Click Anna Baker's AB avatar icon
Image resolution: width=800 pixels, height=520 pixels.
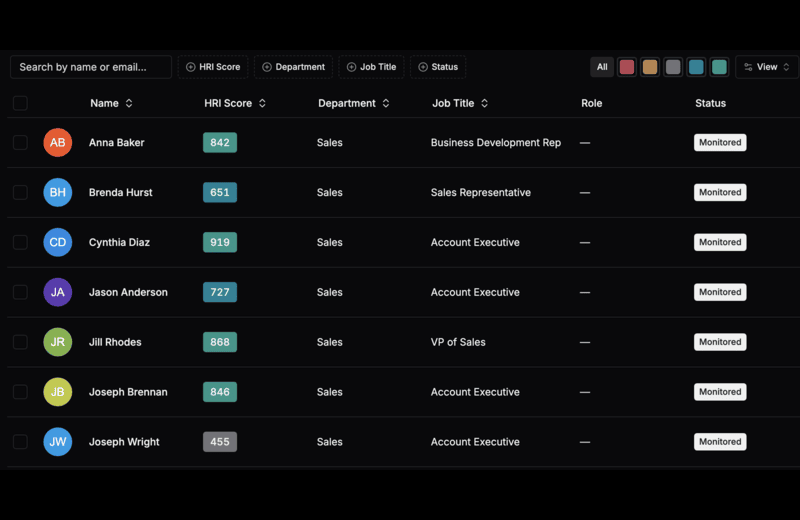tap(58, 143)
